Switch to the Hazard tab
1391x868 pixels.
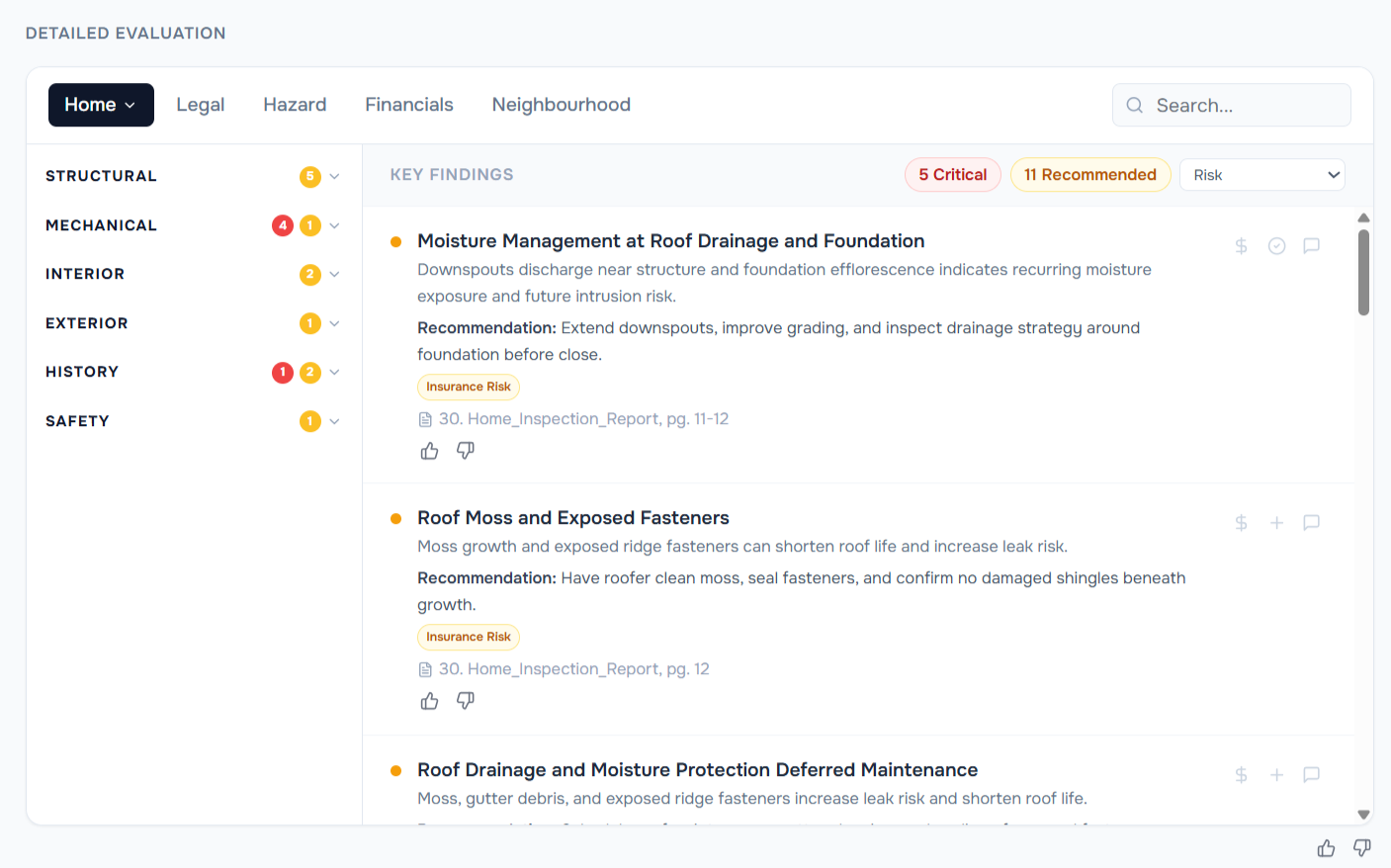pyautogui.click(x=295, y=105)
